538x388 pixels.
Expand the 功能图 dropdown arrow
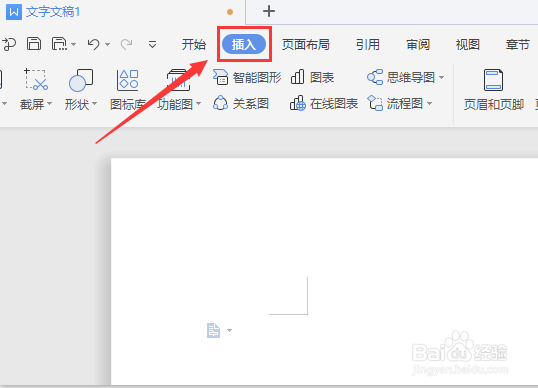pyautogui.click(x=198, y=103)
